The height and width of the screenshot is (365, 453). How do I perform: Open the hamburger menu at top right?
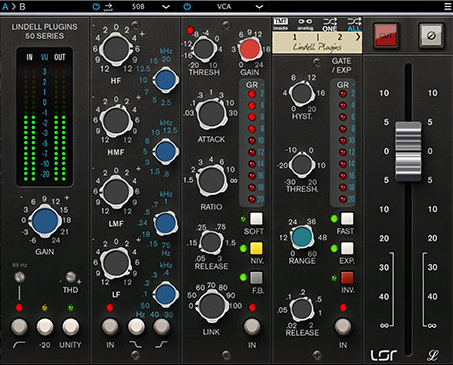pyautogui.click(x=448, y=6)
